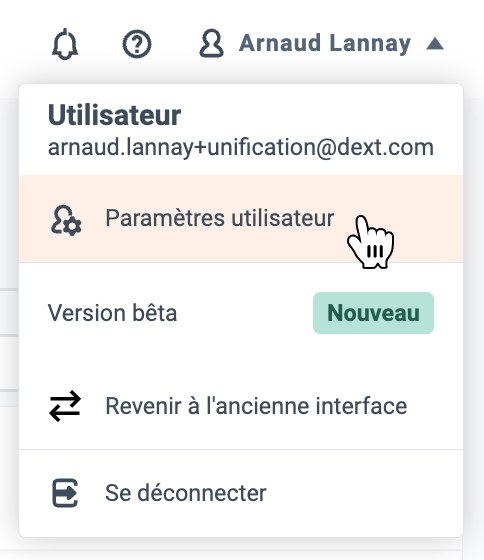Click empty space right of Se déconnecter
This screenshot has width=484, height=560.
pyautogui.click(x=364, y=493)
